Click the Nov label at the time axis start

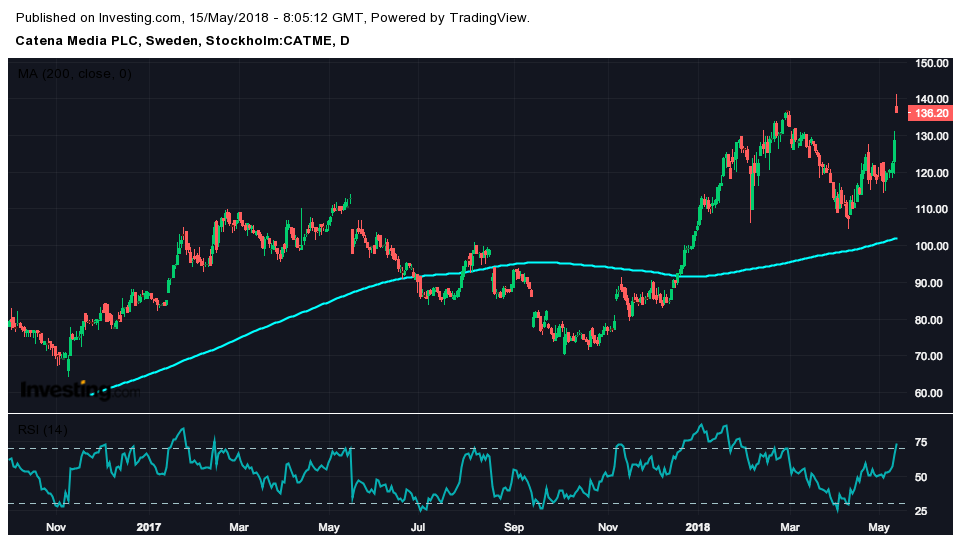point(56,527)
